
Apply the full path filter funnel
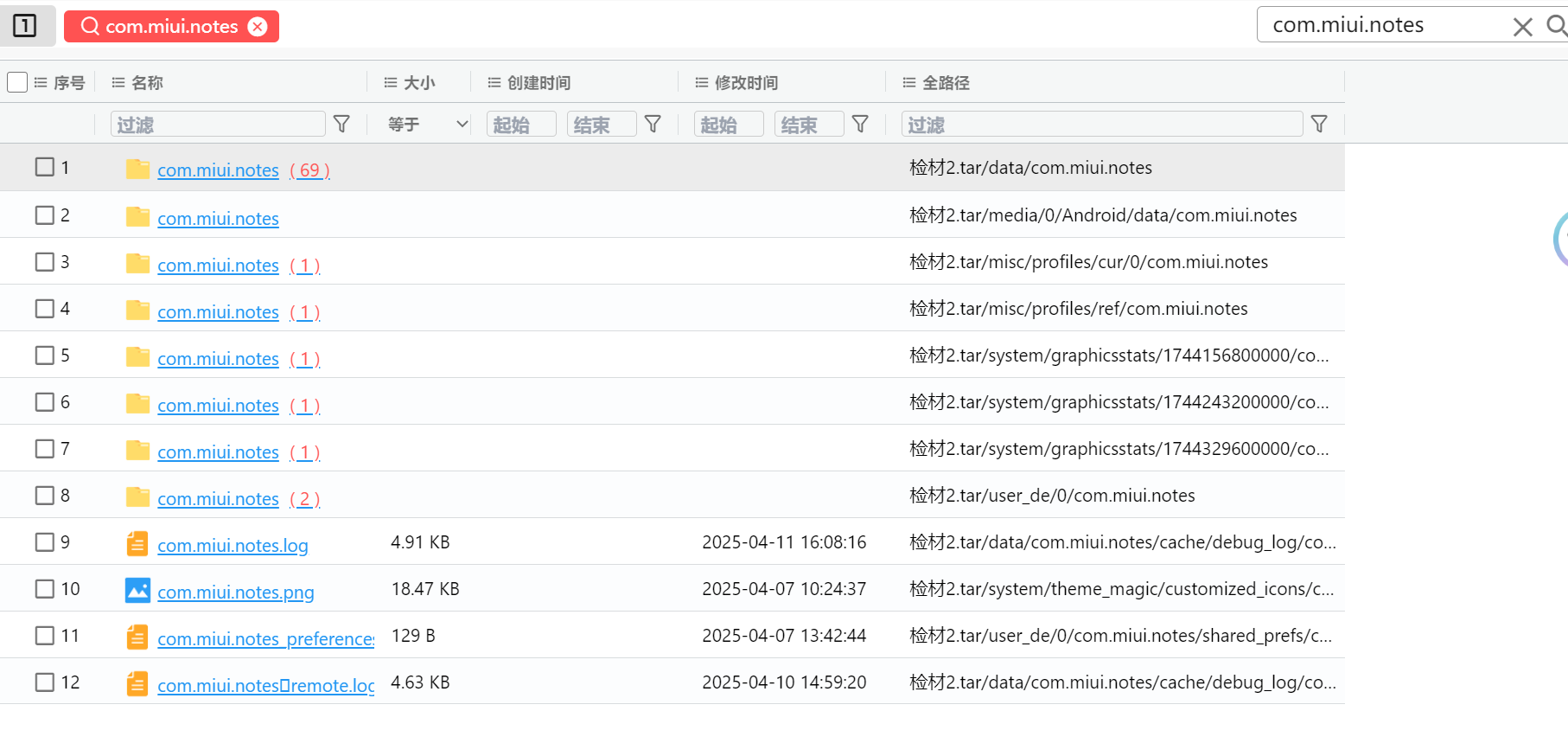[x=1319, y=125]
